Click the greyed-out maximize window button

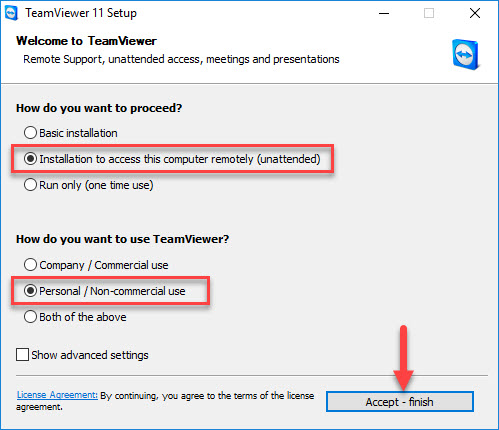tap(429, 13)
